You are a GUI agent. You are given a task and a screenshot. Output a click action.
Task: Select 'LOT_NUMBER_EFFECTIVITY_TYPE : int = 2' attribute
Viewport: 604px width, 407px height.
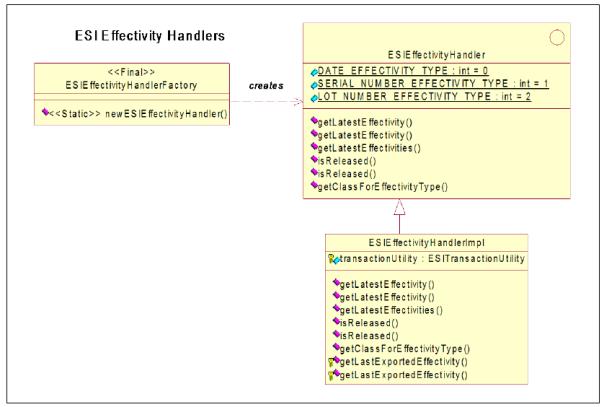pyautogui.click(x=424, y=96)
